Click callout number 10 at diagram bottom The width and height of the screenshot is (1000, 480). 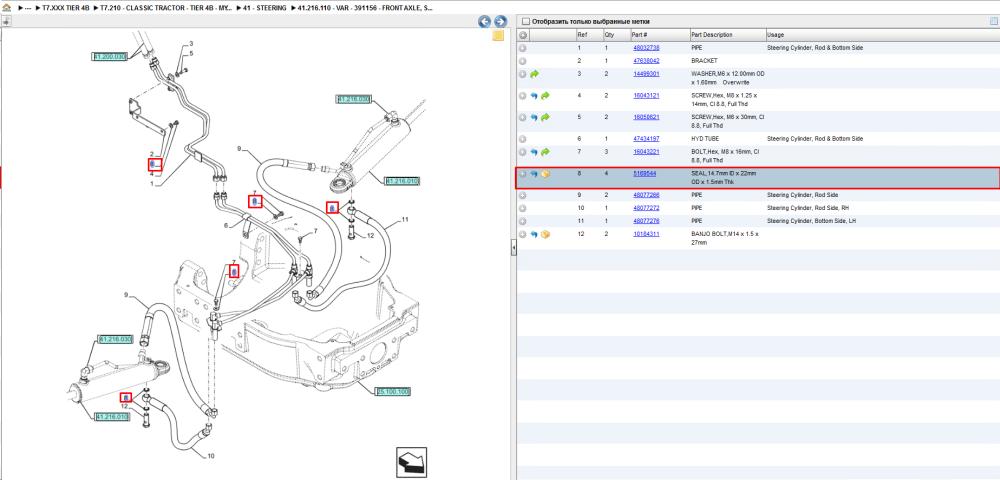click(x=211, y=456)
